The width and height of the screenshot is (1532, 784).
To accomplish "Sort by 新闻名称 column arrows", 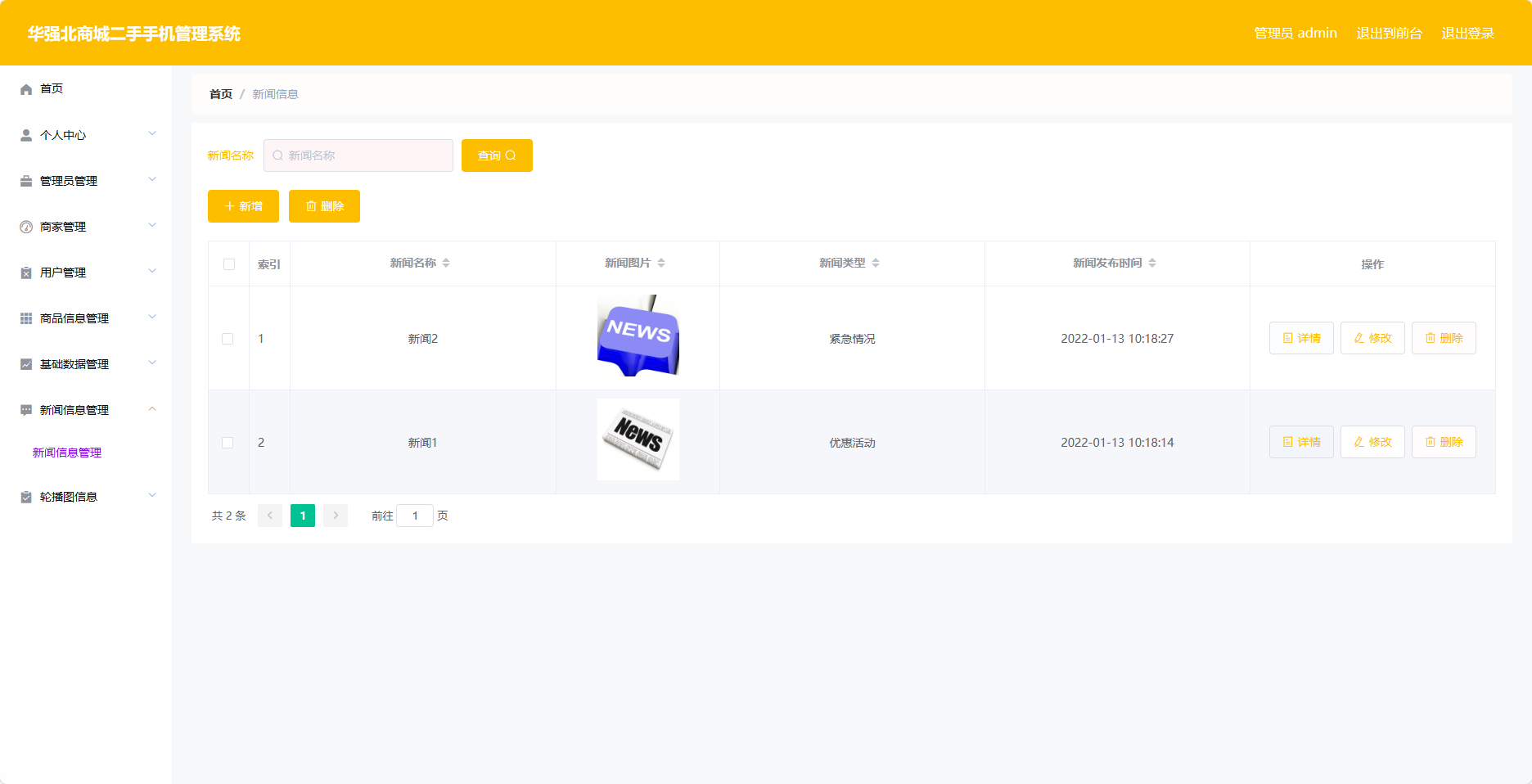I will pyautogui.click(x=446, y=263).
